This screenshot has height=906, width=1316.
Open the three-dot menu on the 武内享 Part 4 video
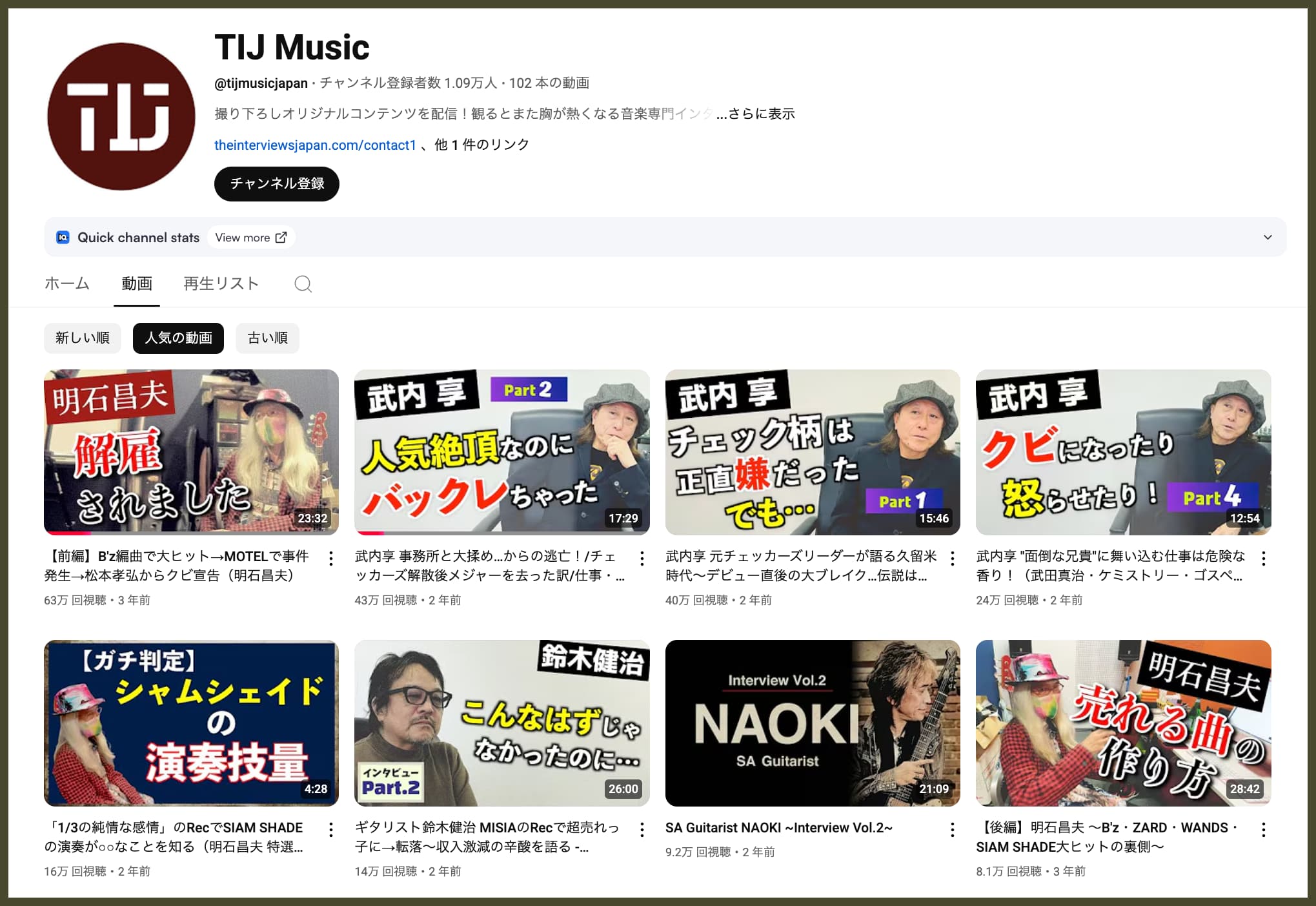(x=1263, y=559)
